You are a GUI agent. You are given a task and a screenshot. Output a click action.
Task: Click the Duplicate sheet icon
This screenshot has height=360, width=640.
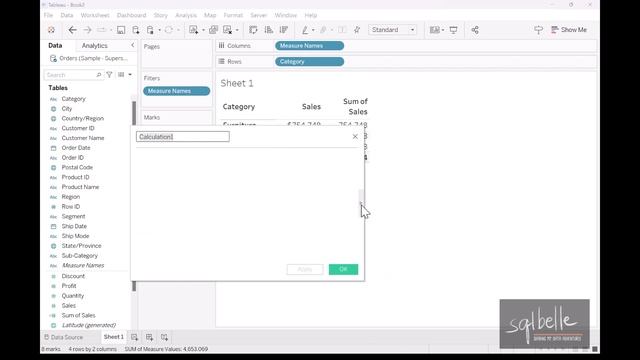tap(213, 30)
